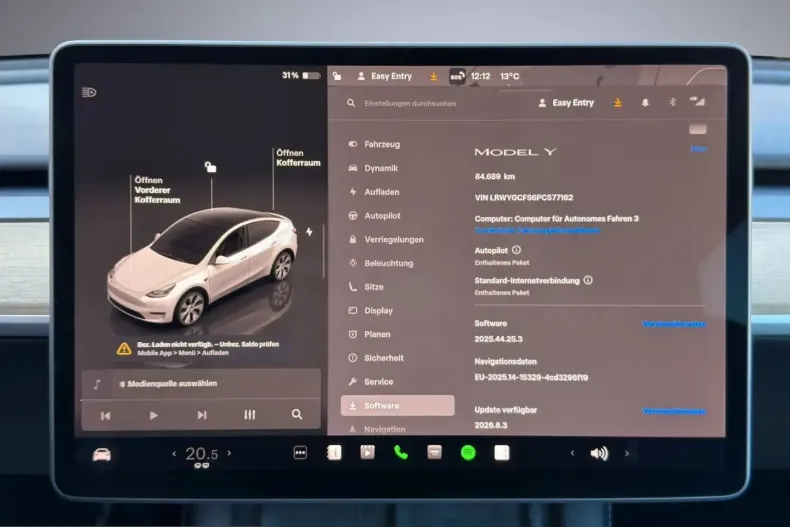Image resolution: width=790 pixels, height=527 pixels.
Task: Open the Theater video app icon
Action: [367, 452]
